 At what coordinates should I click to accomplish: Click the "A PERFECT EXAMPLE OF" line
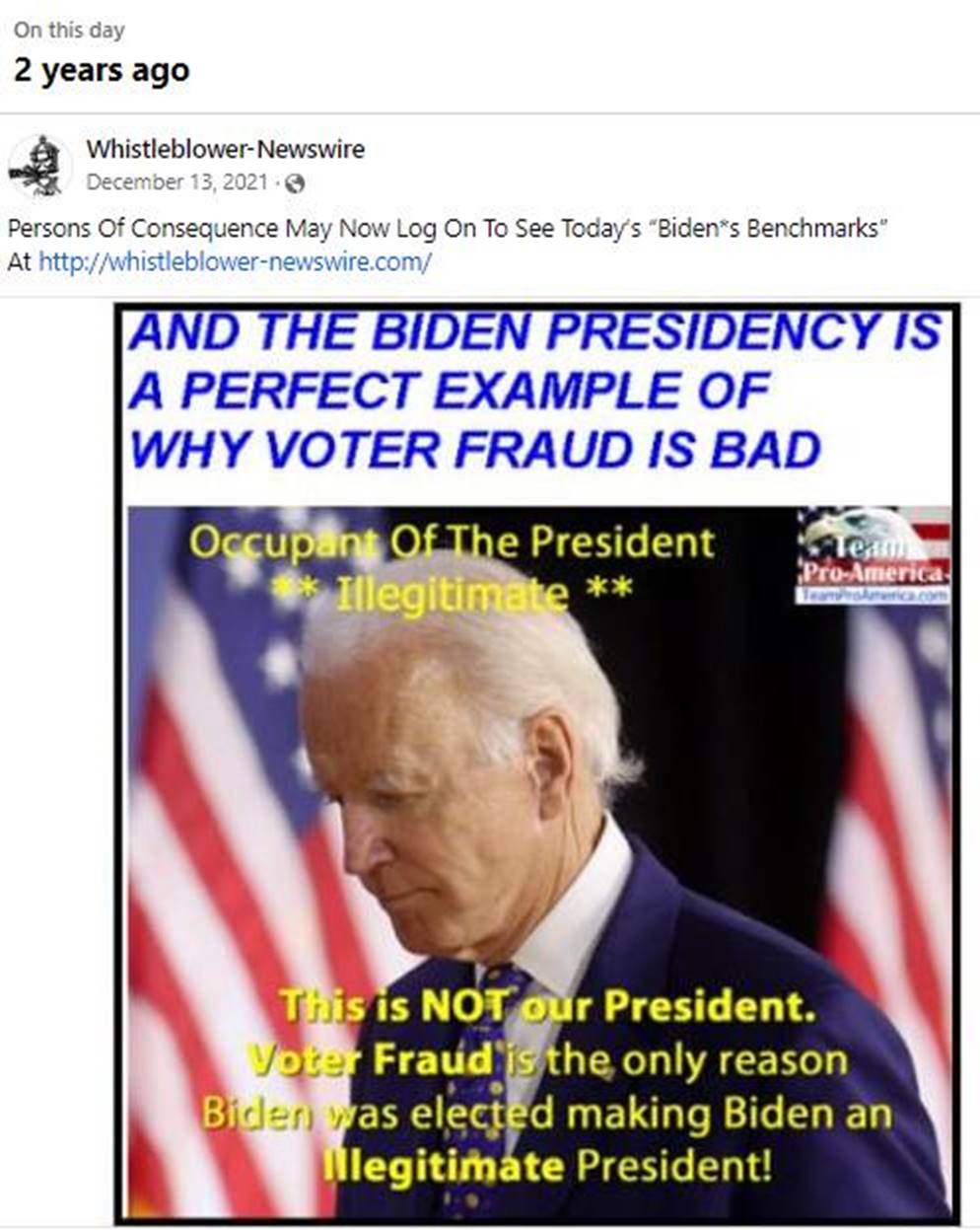[x=448, y=392]
